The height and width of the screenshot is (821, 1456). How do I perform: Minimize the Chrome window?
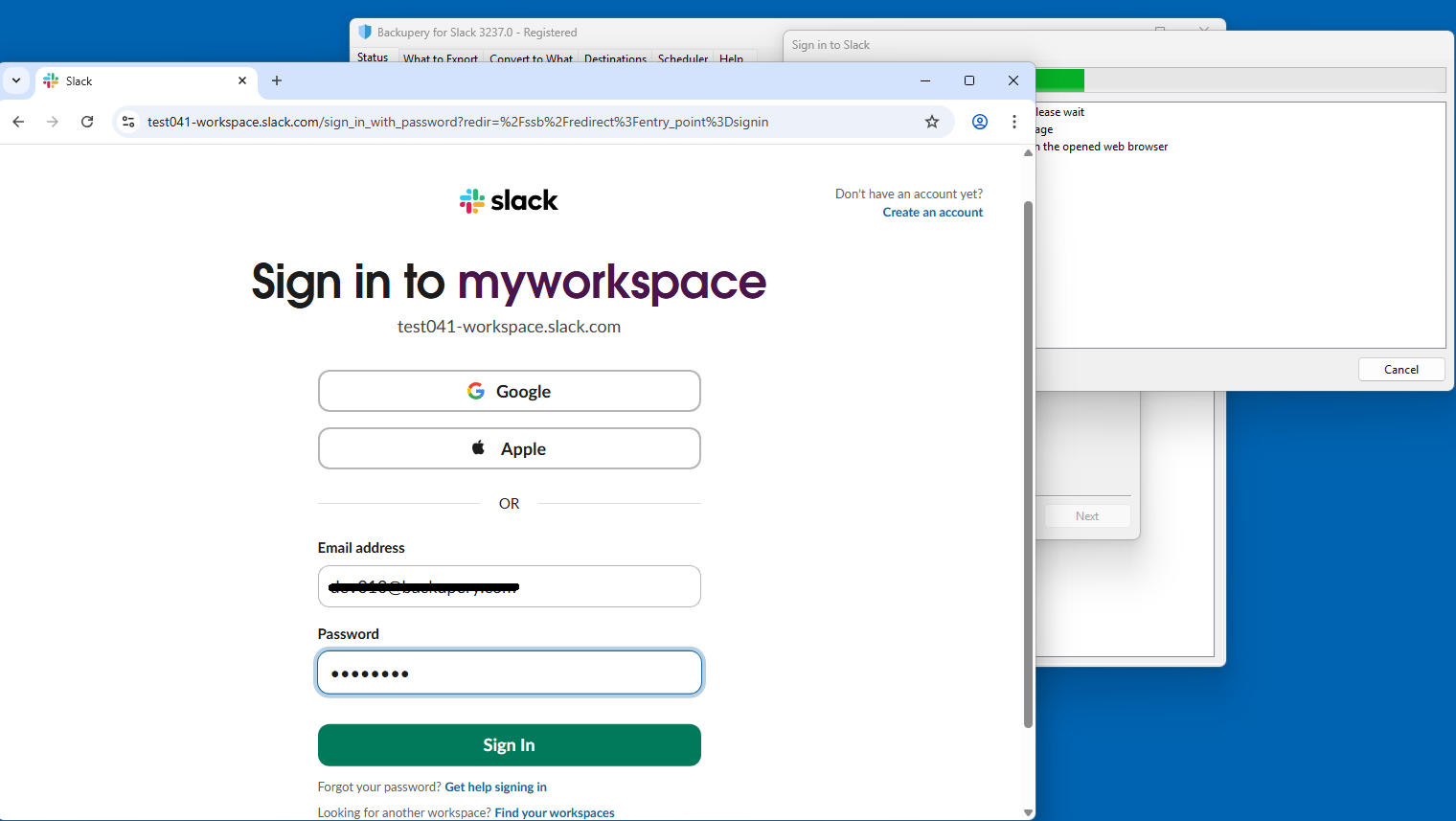(925, 80)
